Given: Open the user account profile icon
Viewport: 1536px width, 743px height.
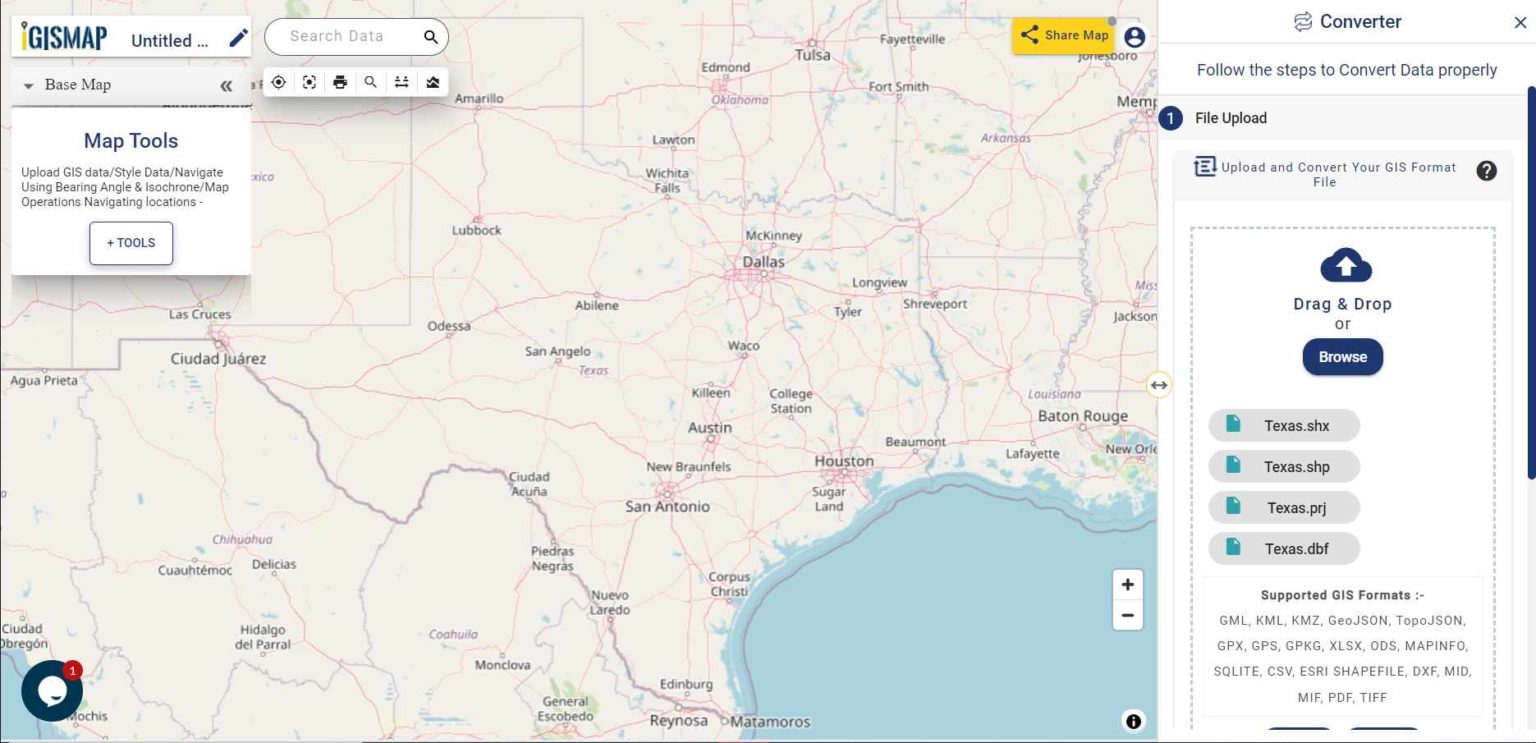Looking at the screenshot, I should coord(1135,36).
